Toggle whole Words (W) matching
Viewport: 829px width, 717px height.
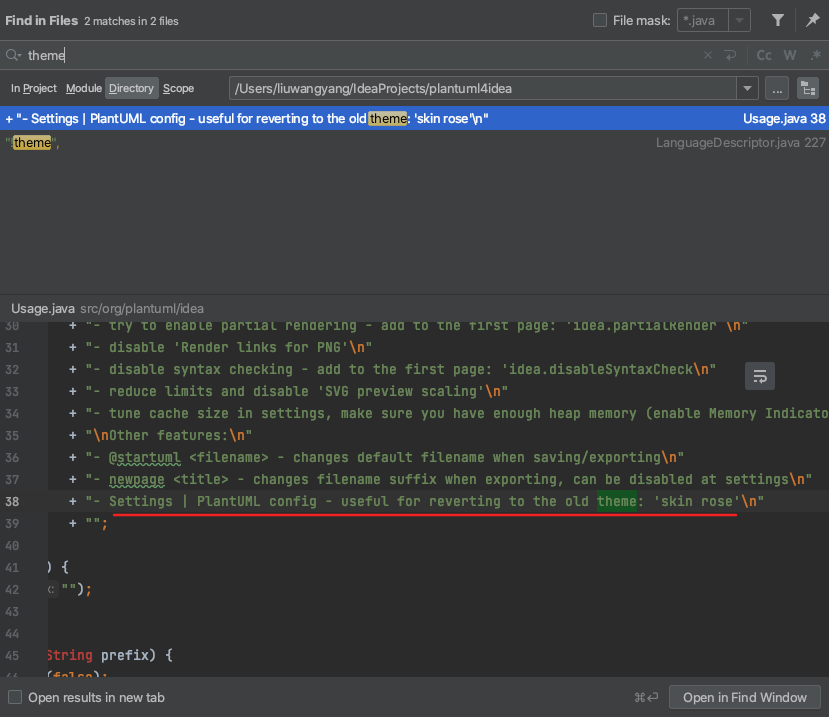pos(790,56)
